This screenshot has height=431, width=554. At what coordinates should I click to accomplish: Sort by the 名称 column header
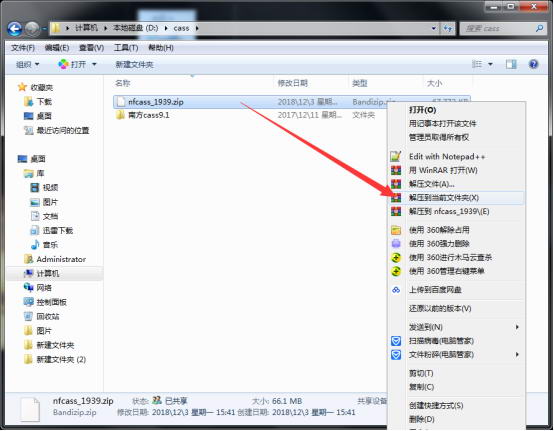(x=123, y=83)
